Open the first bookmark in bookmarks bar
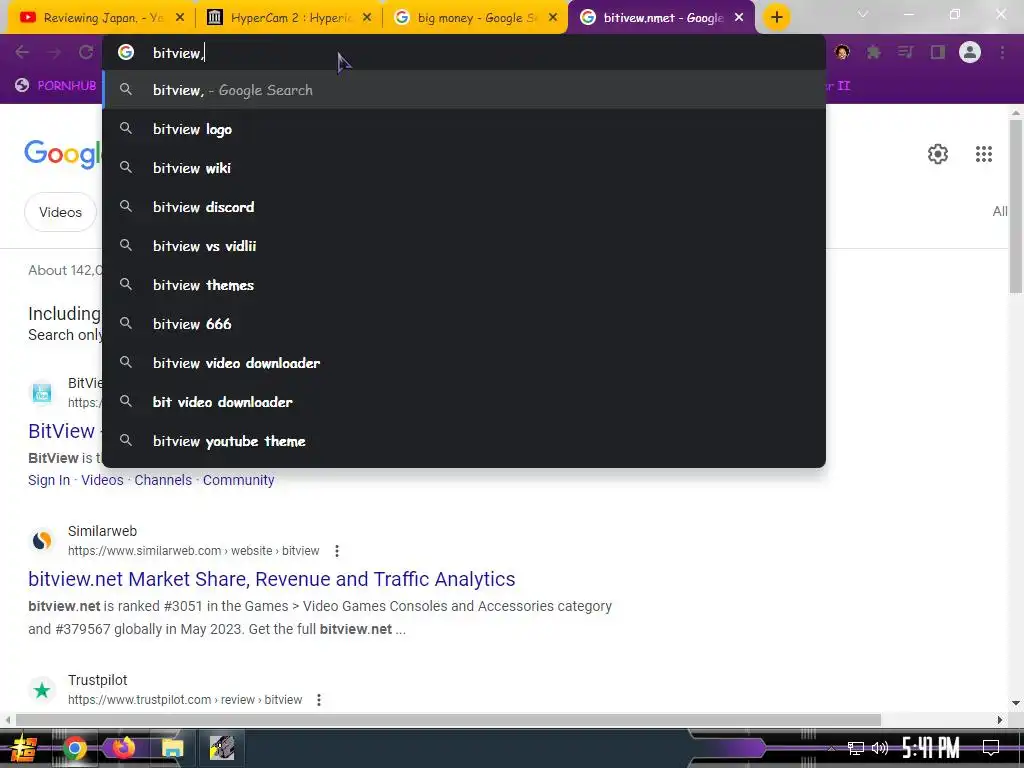Screen dimensions: 1024x768 (56, 85)
